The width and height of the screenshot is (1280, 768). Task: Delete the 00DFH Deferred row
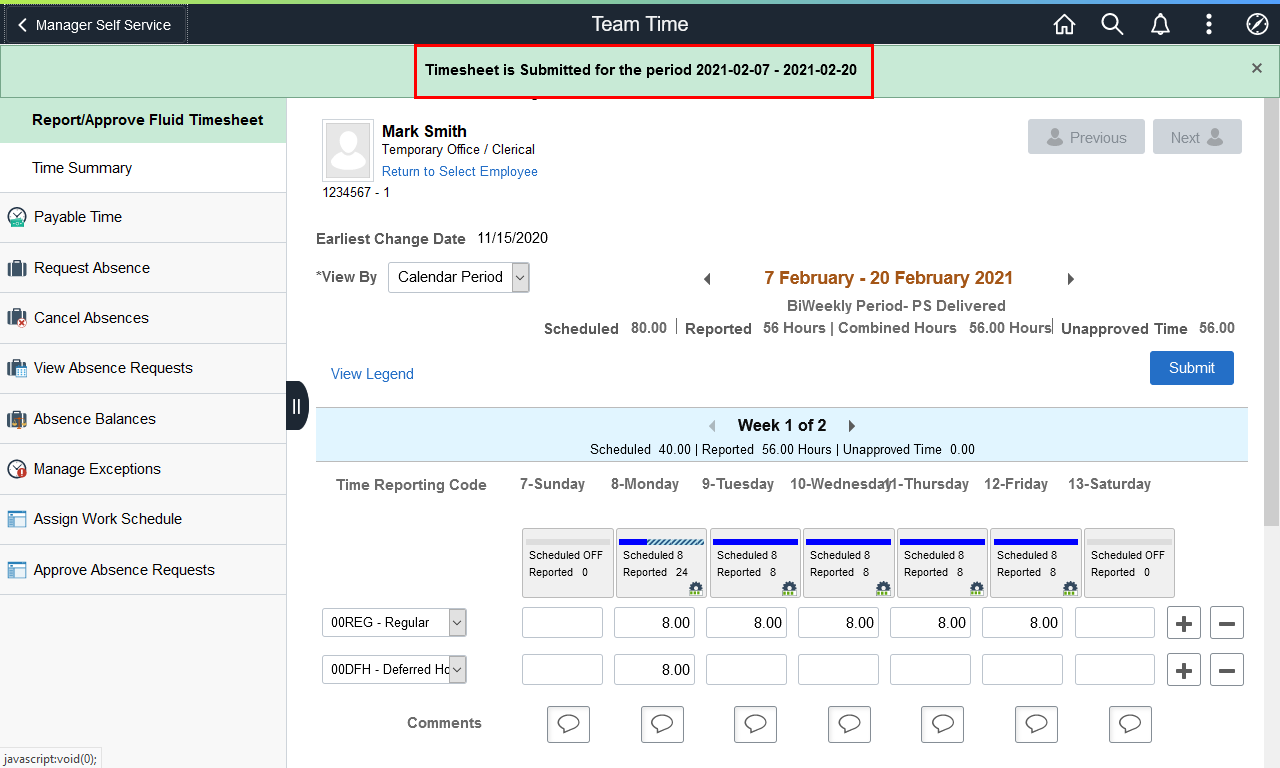pyautogui.click(x=1227, y=669)
